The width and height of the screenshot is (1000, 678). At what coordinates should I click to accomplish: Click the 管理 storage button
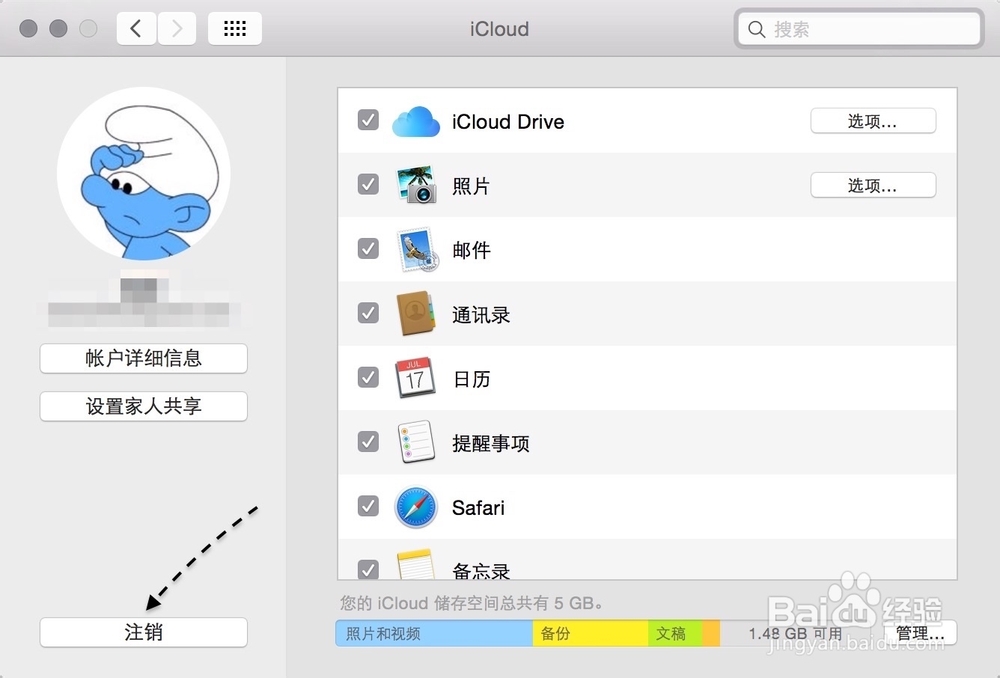pyautogui.click(x=920, y=633)
